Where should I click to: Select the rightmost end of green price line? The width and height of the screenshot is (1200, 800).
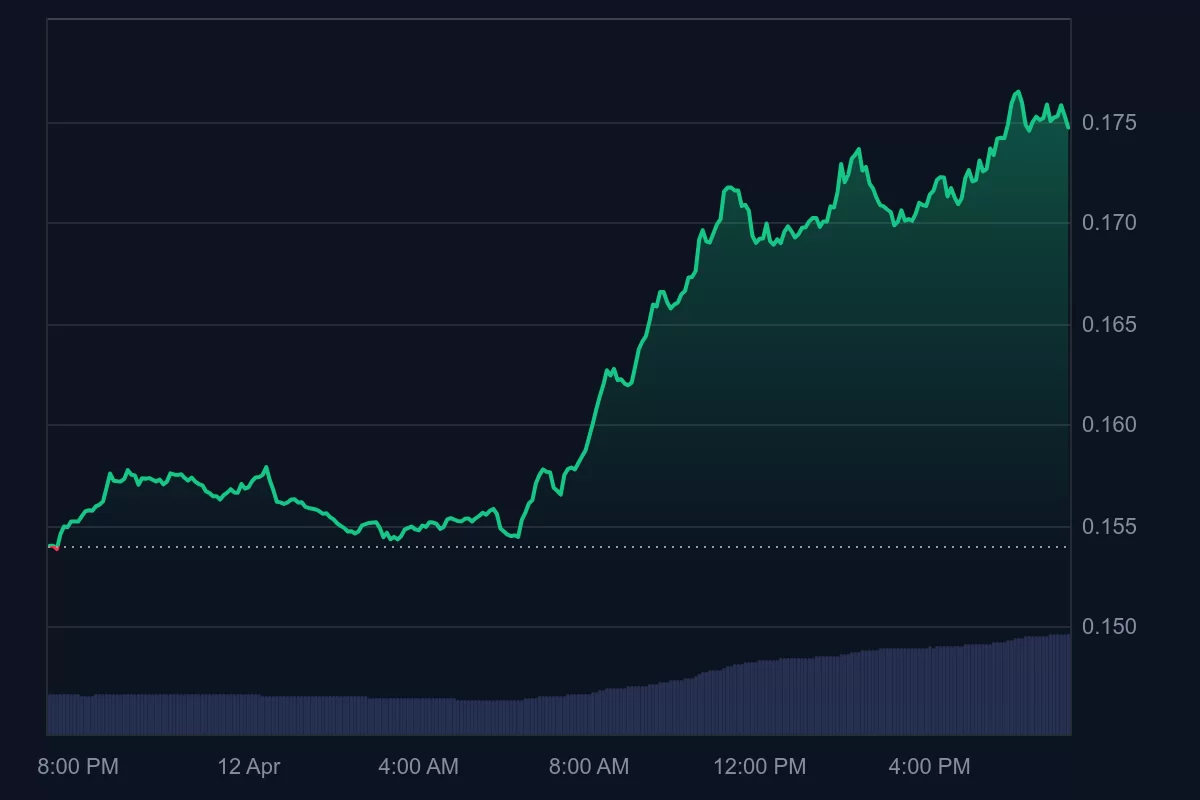tap(1068, 127)
